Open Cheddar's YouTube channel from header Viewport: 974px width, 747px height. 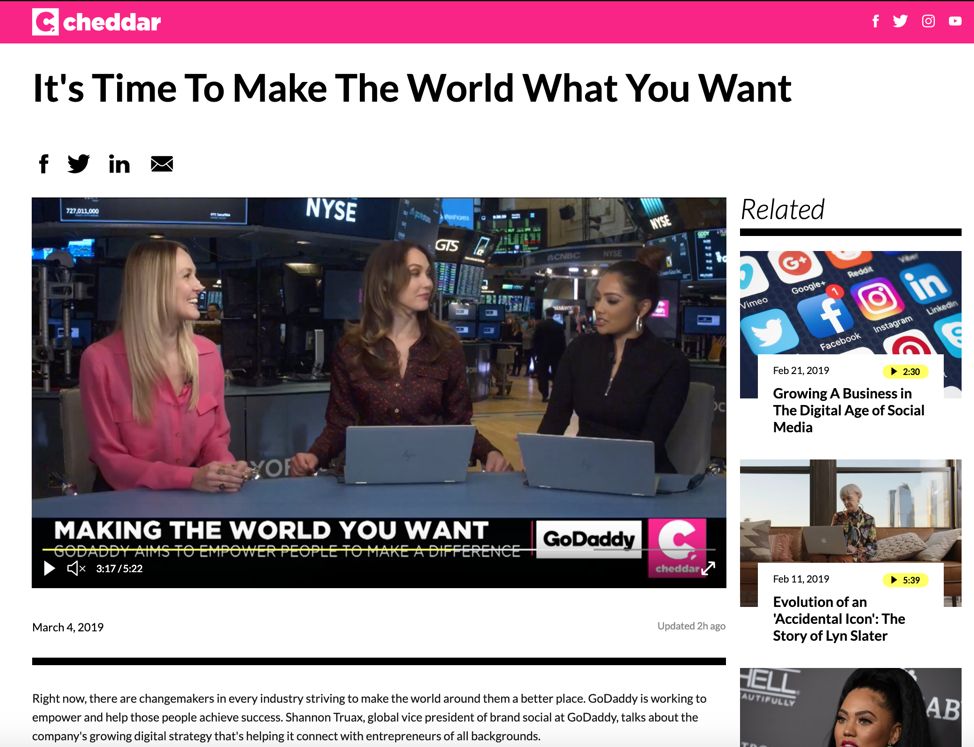click(955, 21)
